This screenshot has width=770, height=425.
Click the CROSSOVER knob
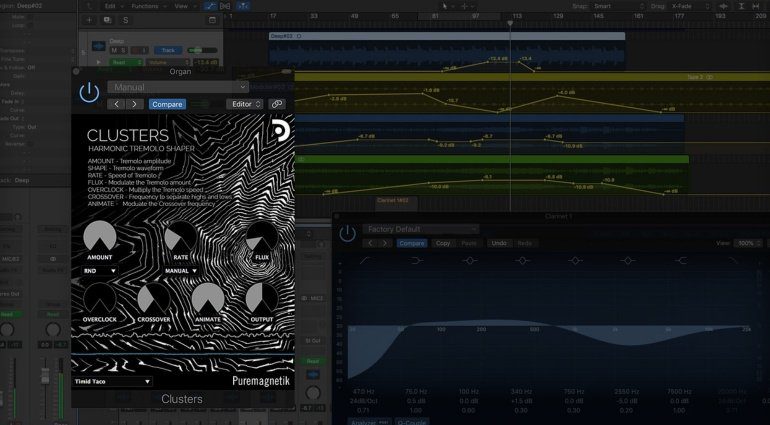pos(154,299)
